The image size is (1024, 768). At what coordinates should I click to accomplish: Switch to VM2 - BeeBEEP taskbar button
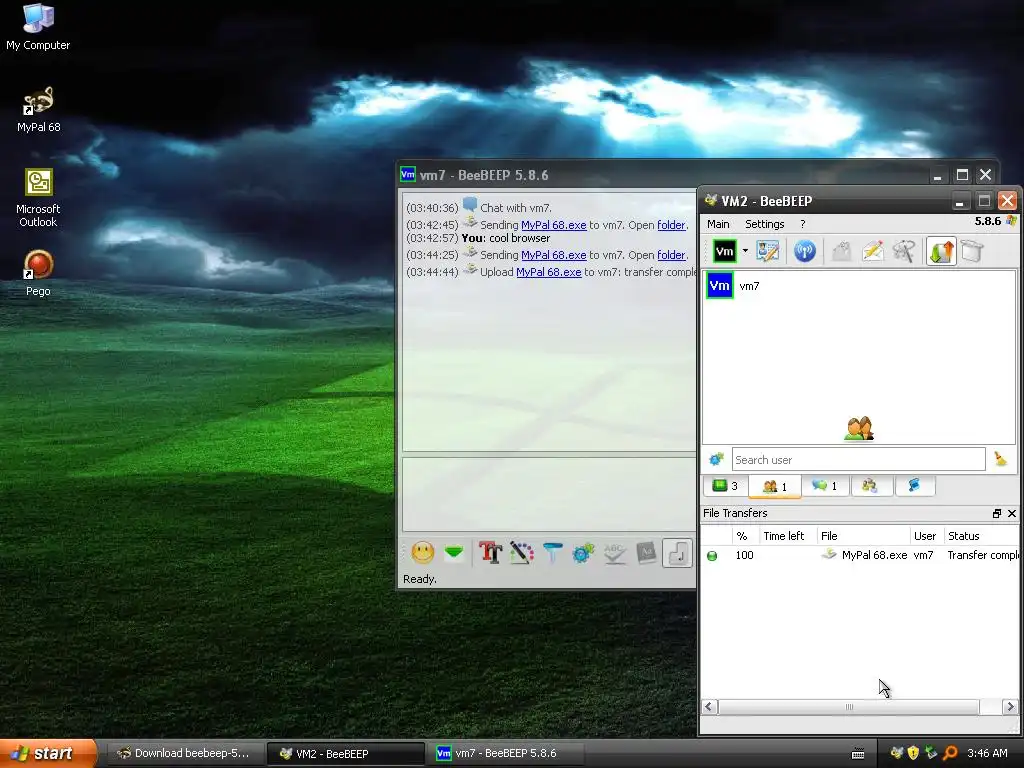coord(345,753)
